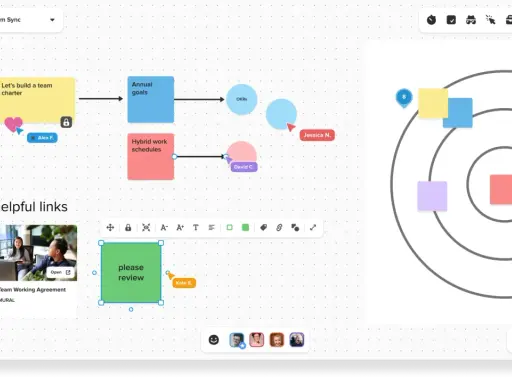
Task: Click arrow from Annual goals to OKRs
Action: (199, 99)
